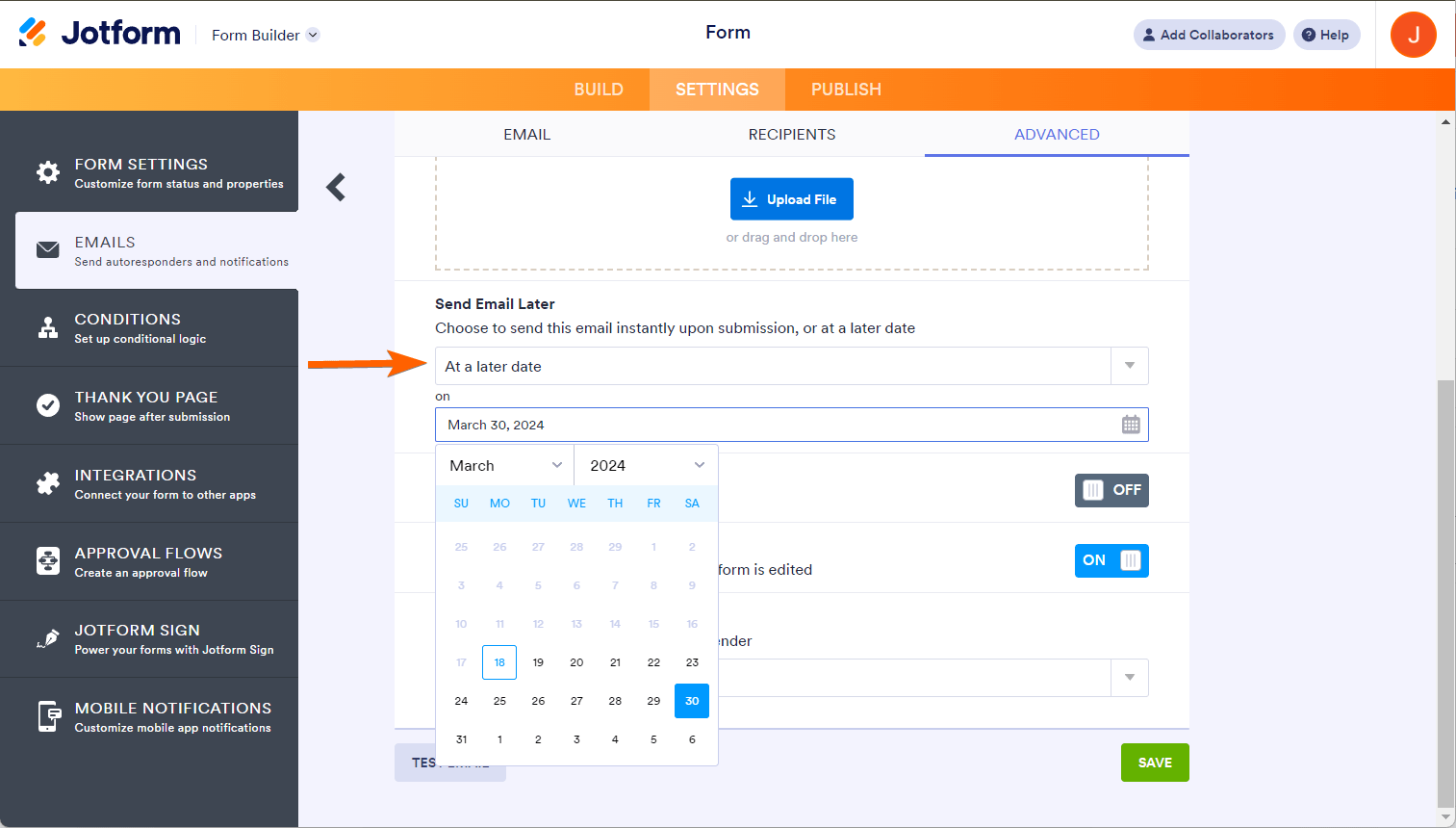Click the Thank You Page checkmark icon
Screen dimensions: 1456x828
48,405
